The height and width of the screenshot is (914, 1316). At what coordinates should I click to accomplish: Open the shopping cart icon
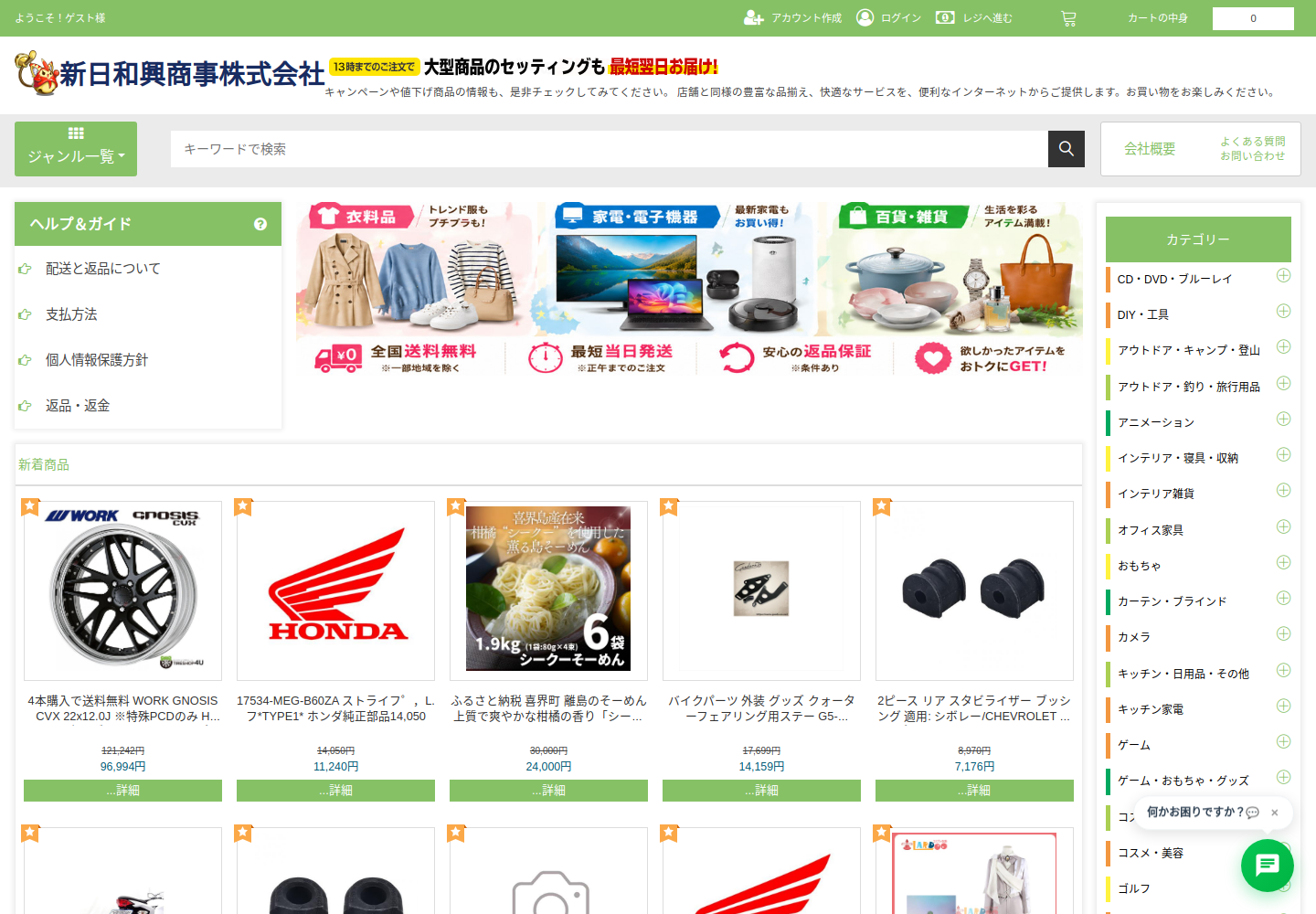[1068, 18]
